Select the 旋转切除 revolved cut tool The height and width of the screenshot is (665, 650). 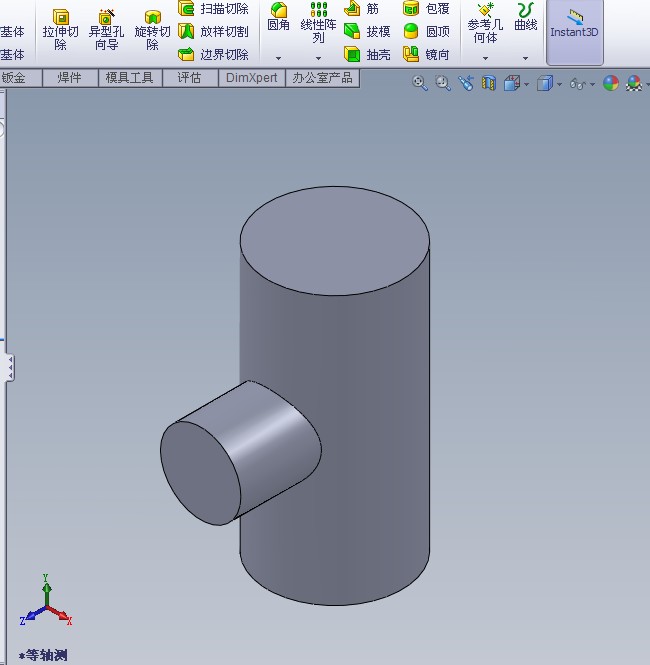click(152, 30)
